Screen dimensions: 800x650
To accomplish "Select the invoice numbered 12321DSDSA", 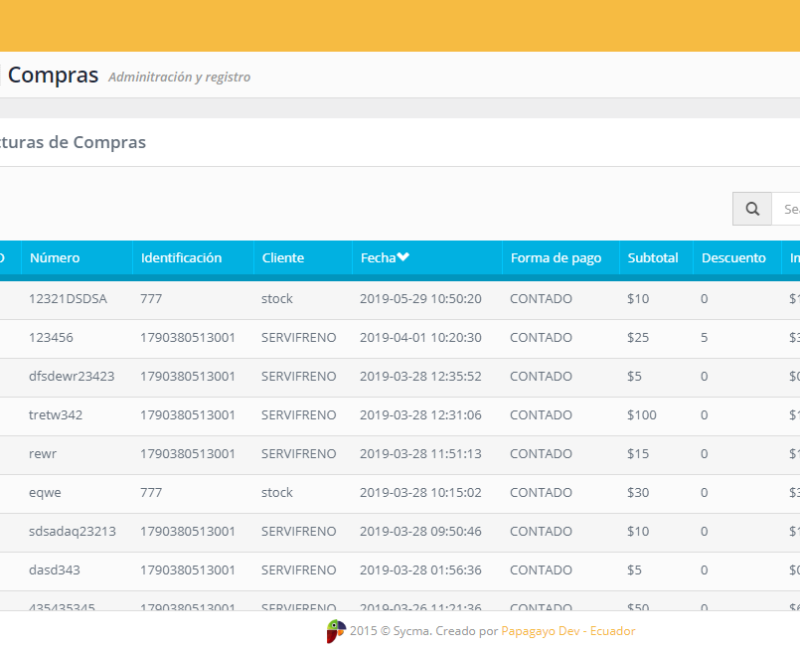I will coord(68,298).
